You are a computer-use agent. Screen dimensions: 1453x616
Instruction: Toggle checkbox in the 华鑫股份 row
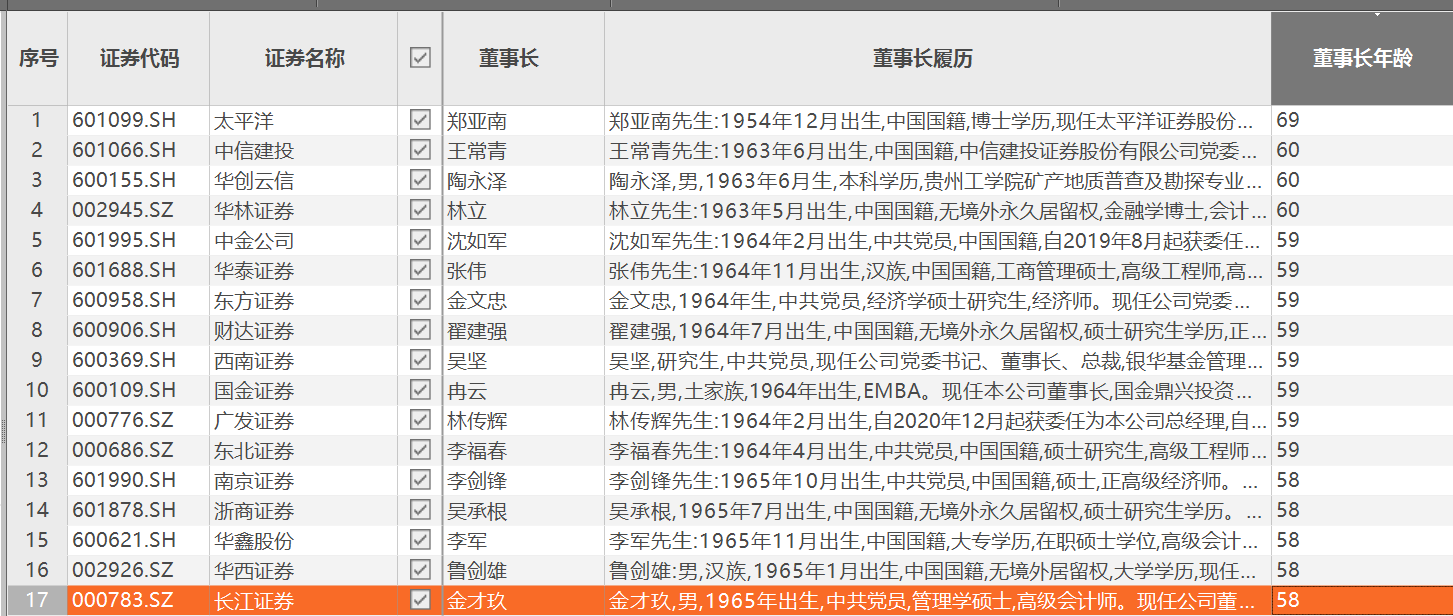pos(420,540)
